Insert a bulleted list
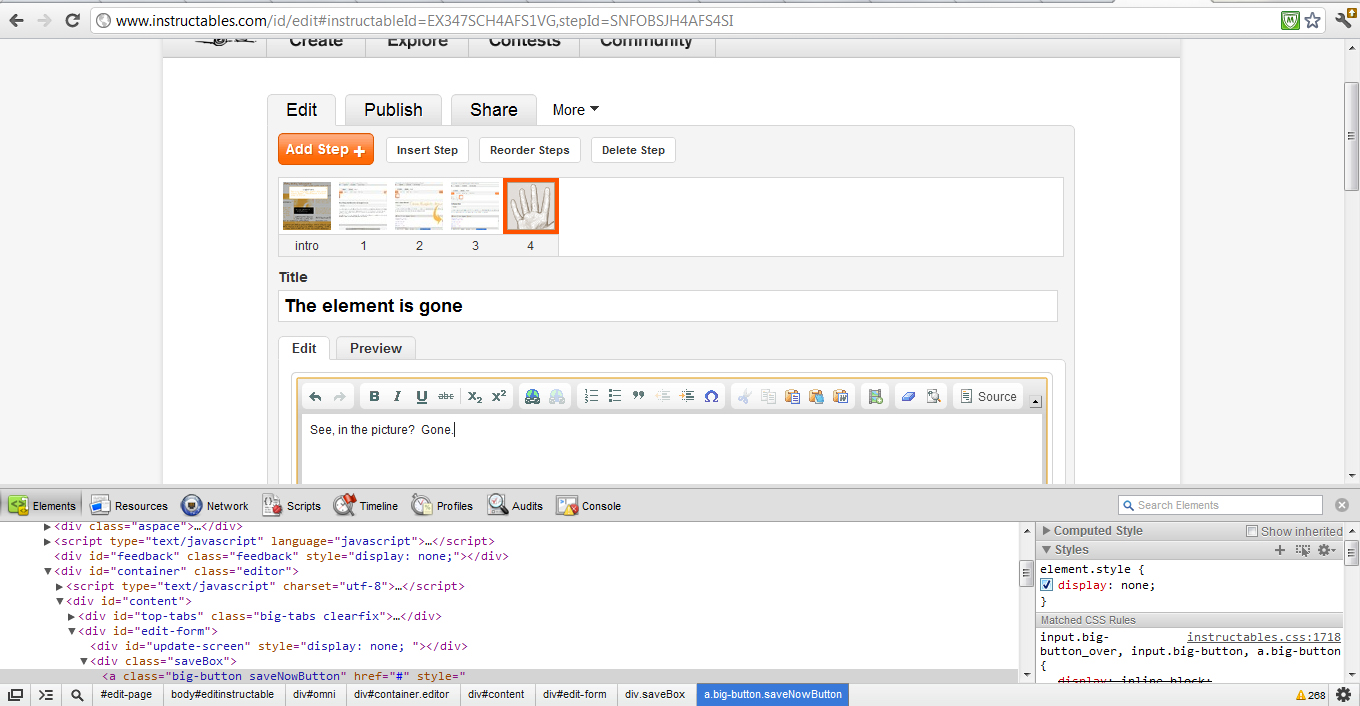The width and height of the screenshot is (1360, 706). pyautogui.click(x=615, y=397)
